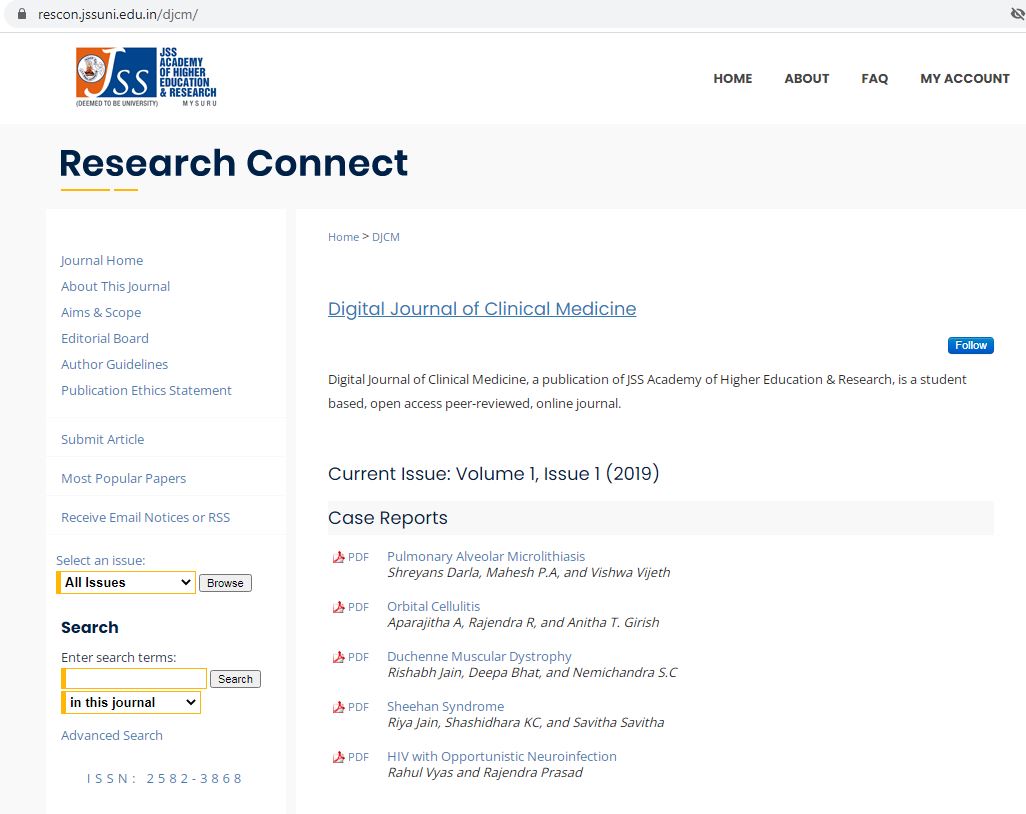This screenshot has height=814, width=1026.
Task: Click author line 'Rishabh Jain, Deepa Bhat, and Nemichandra S.C'
Action: click(x=533, y=673)
